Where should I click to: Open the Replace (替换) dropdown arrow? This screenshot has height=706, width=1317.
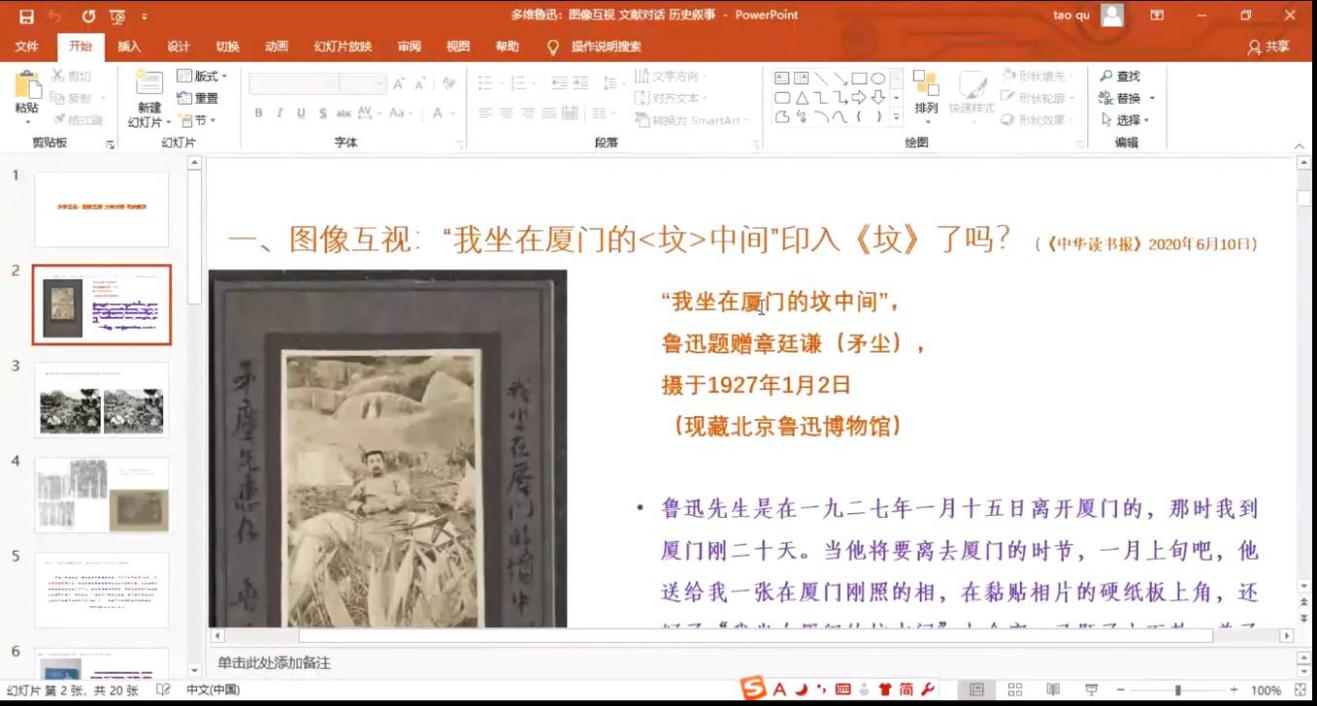tap(1152, 98)
